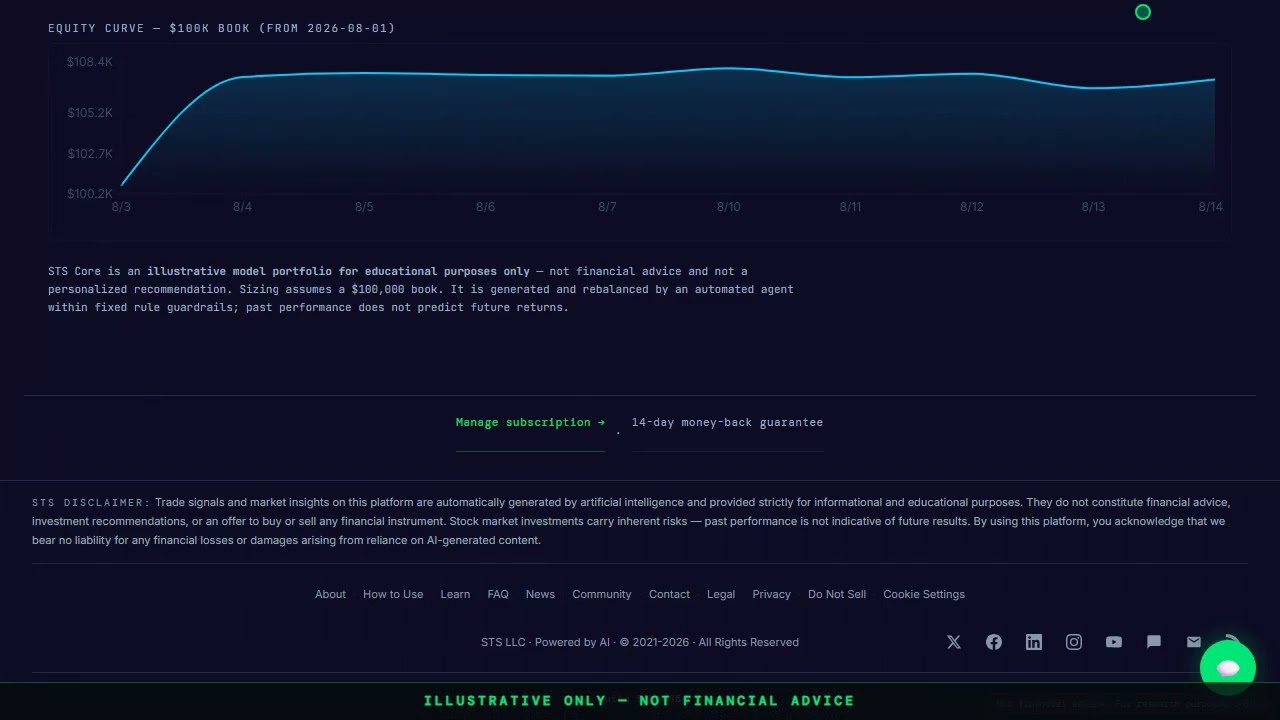The image size is (1280, 720).
Task: Go to the Learn page
Action: click(x=455, y=594)
